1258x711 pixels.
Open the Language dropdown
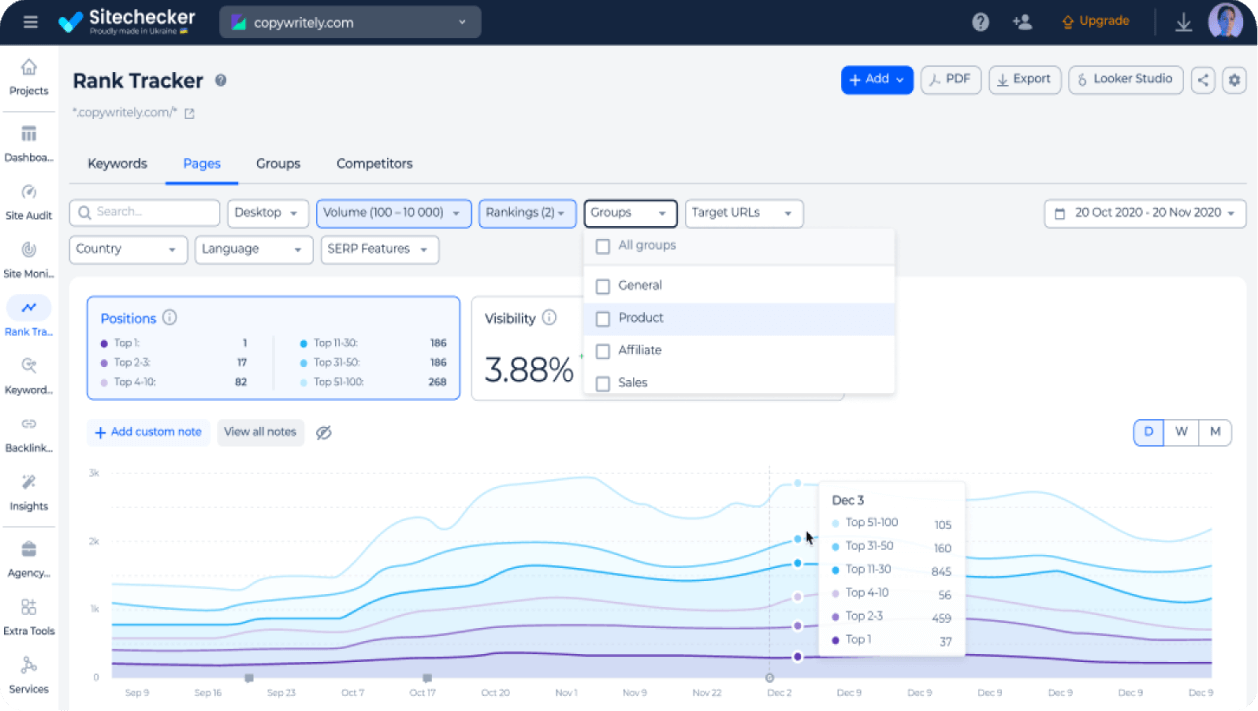click(254, 249)
